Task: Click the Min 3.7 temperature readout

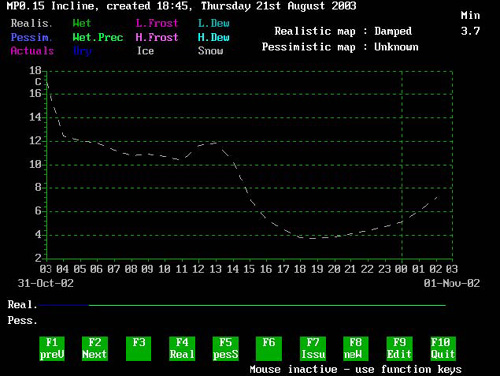Action: point(470,23)
